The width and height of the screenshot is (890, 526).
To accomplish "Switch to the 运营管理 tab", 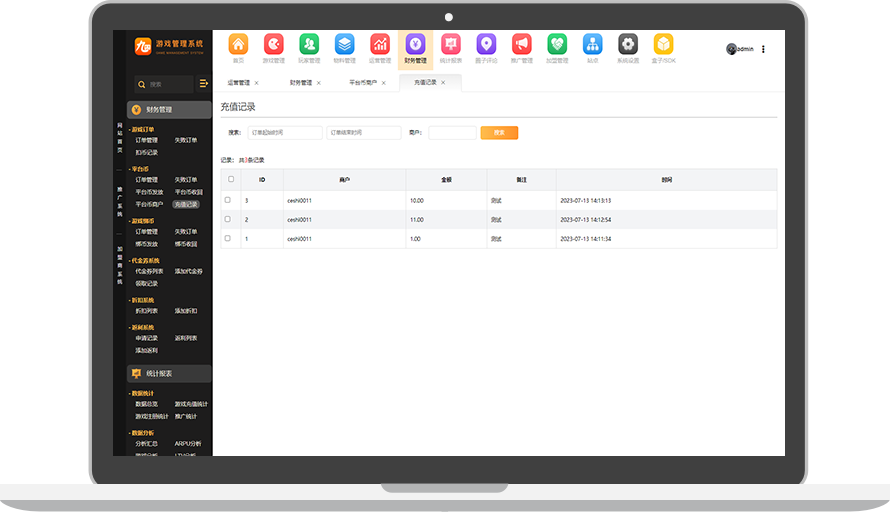I will coord(238,83).
